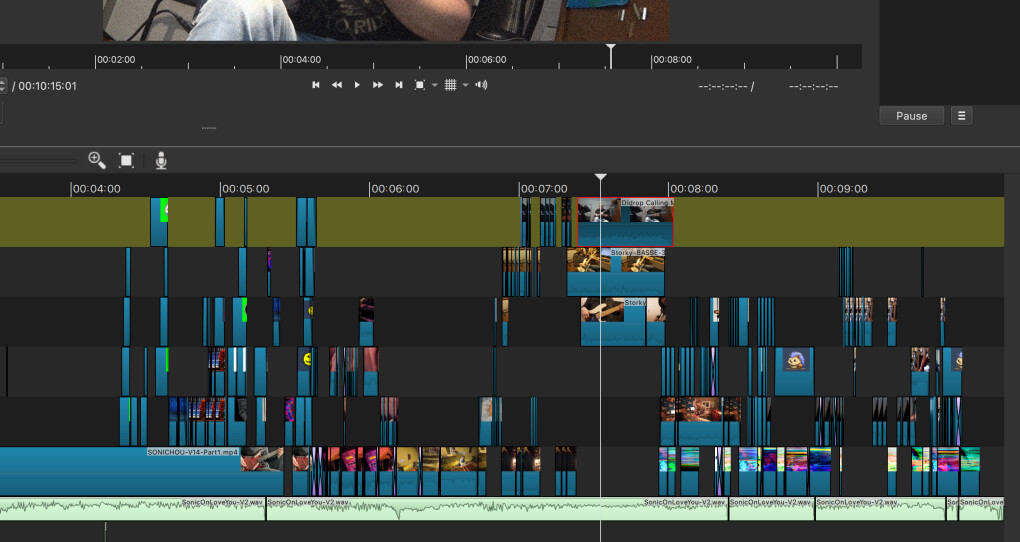Click the selection duration timecode display
The image size is (1020, 542).
point(813,86)
